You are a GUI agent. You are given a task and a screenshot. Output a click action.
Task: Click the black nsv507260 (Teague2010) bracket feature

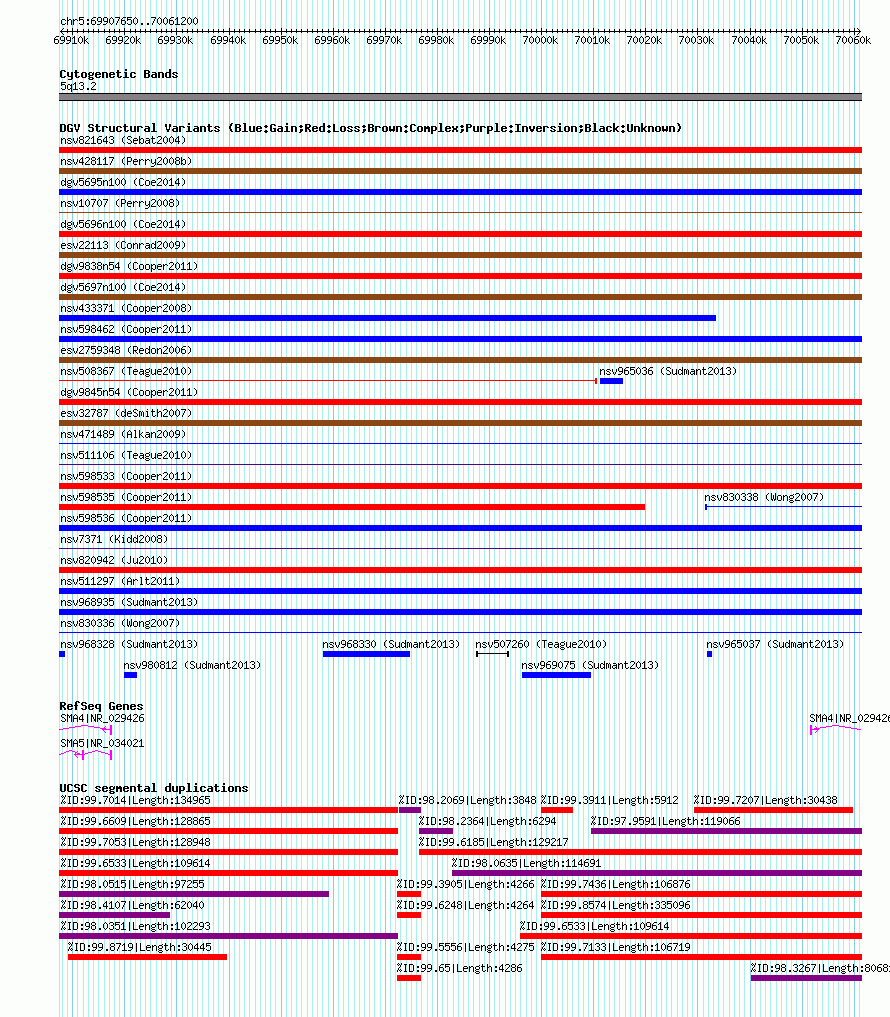click(x=492, y=654)
